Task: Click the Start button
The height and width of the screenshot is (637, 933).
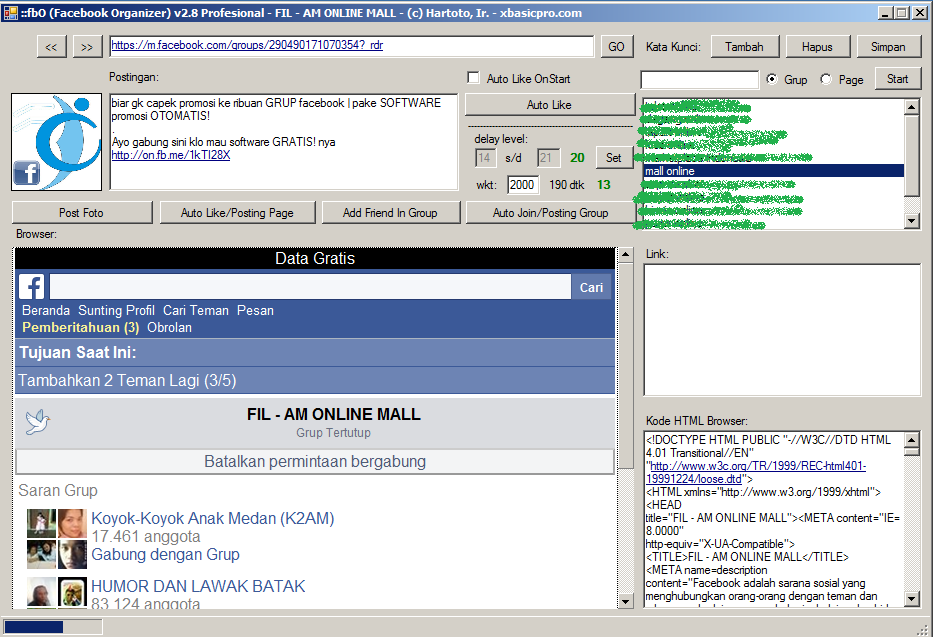Action: [897, 79]
